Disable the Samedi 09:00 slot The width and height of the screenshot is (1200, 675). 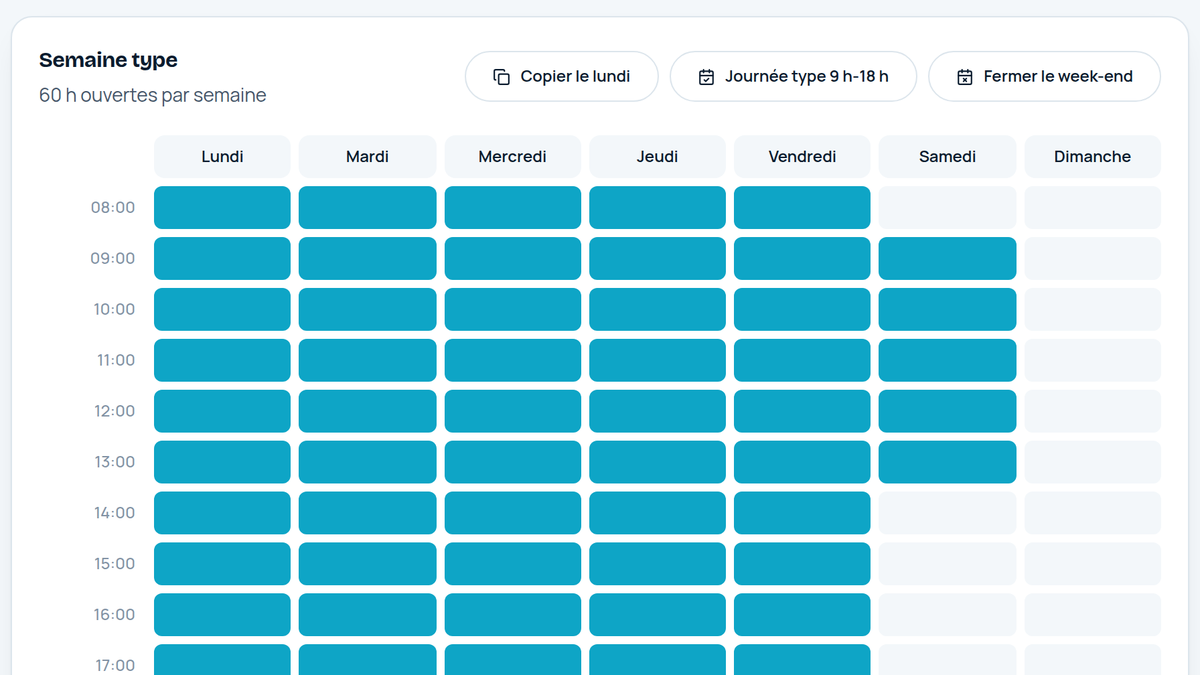(947, 258)
